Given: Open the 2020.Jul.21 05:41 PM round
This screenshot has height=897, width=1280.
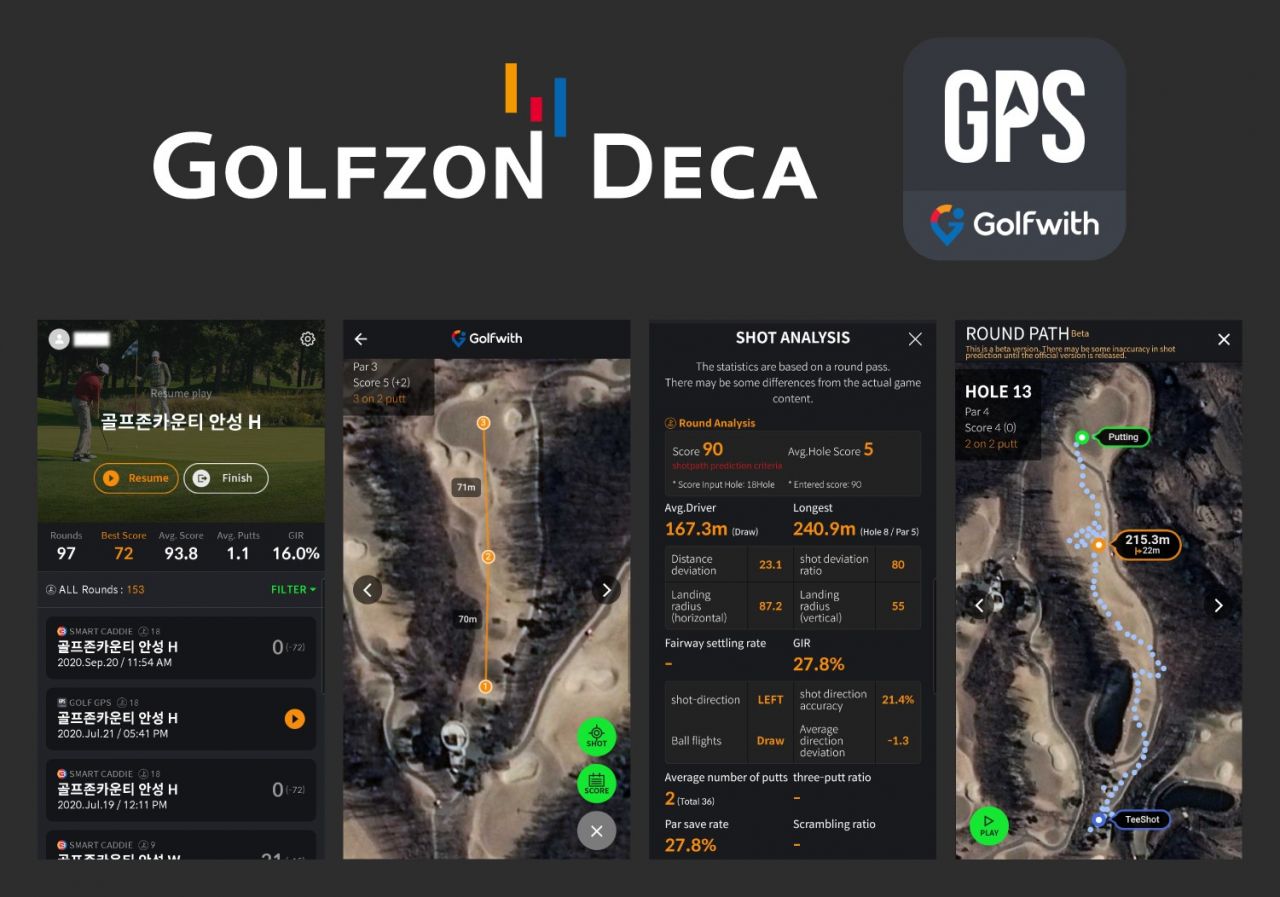Looking at the screenshot, I should (181, 719).
